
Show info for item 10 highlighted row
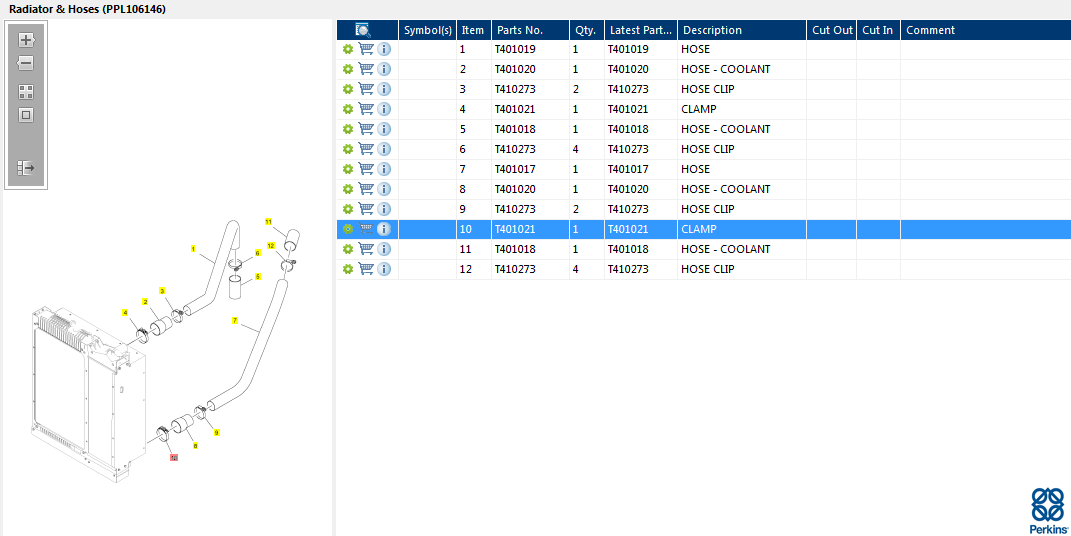coord(384,229)
